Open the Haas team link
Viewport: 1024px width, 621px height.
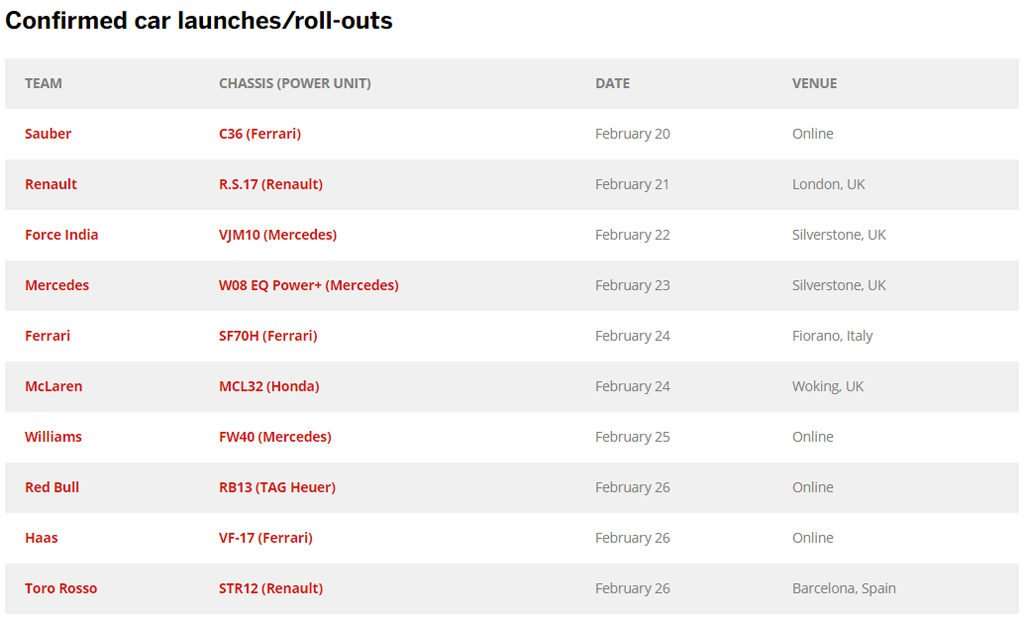pyautogui.click(x=41, y=537)
